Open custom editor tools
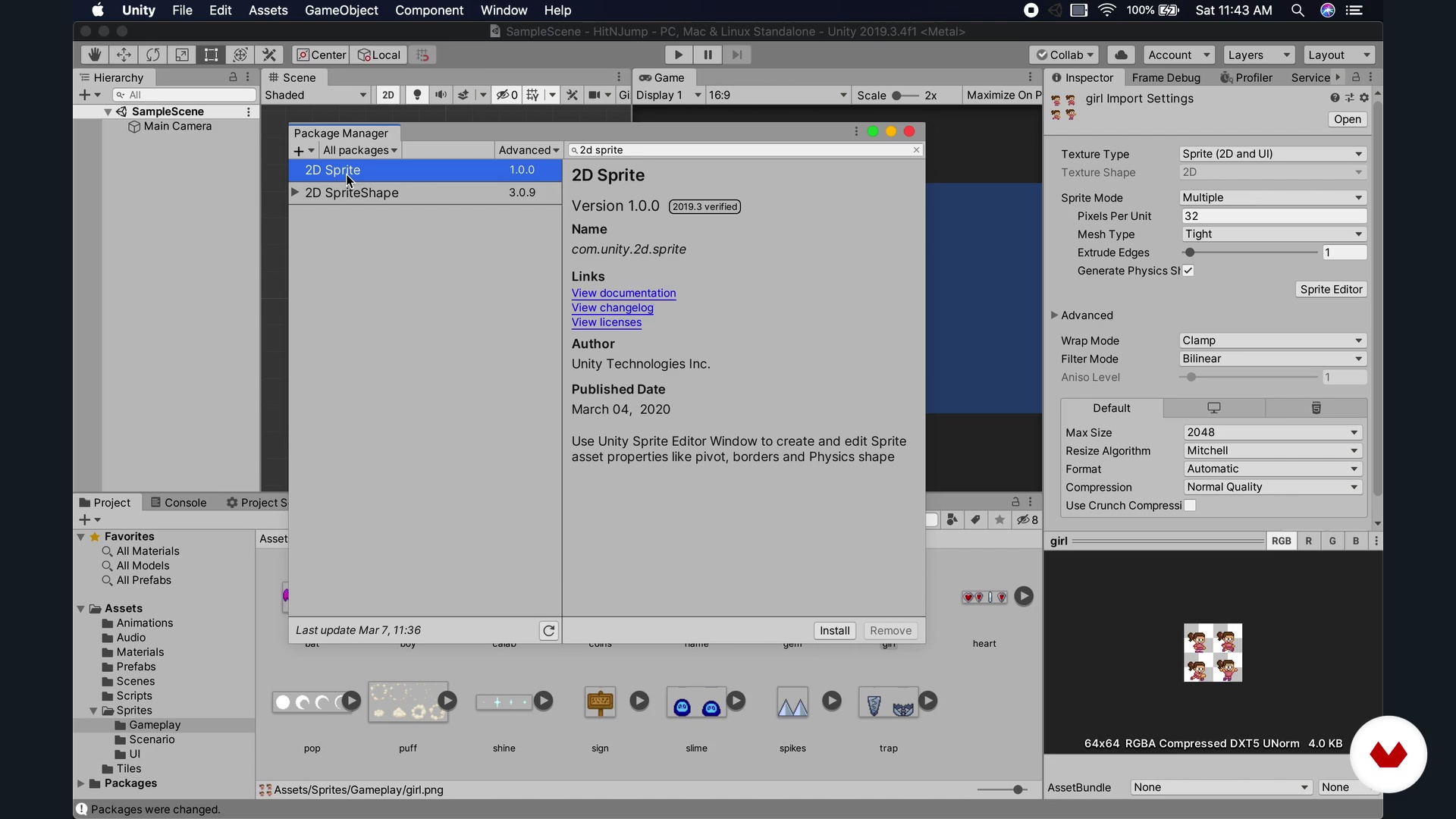Screen dimensions: 1456x819 [x=269, y=55]
